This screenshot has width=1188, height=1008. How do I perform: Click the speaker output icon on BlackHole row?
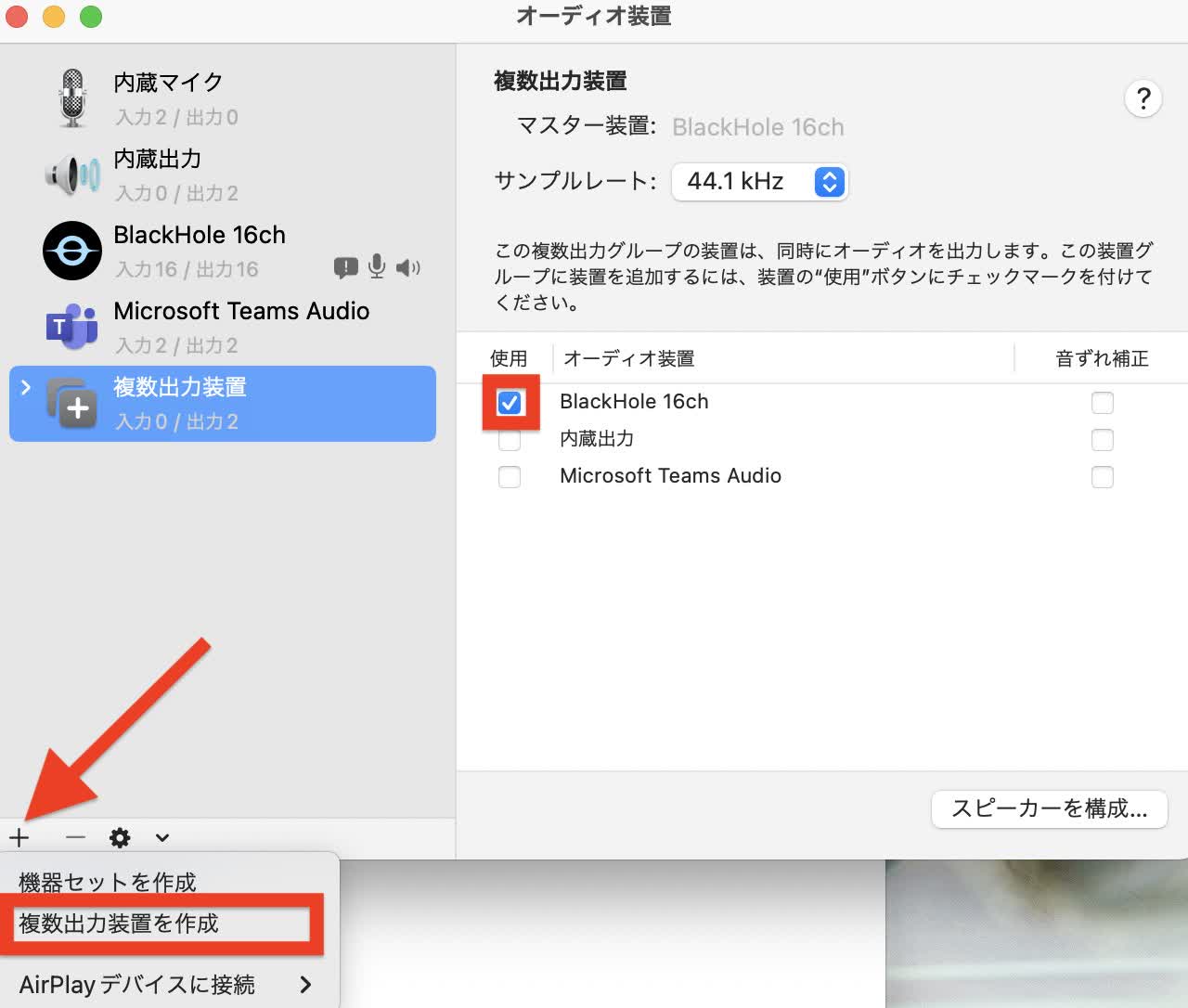pos(407,268)
